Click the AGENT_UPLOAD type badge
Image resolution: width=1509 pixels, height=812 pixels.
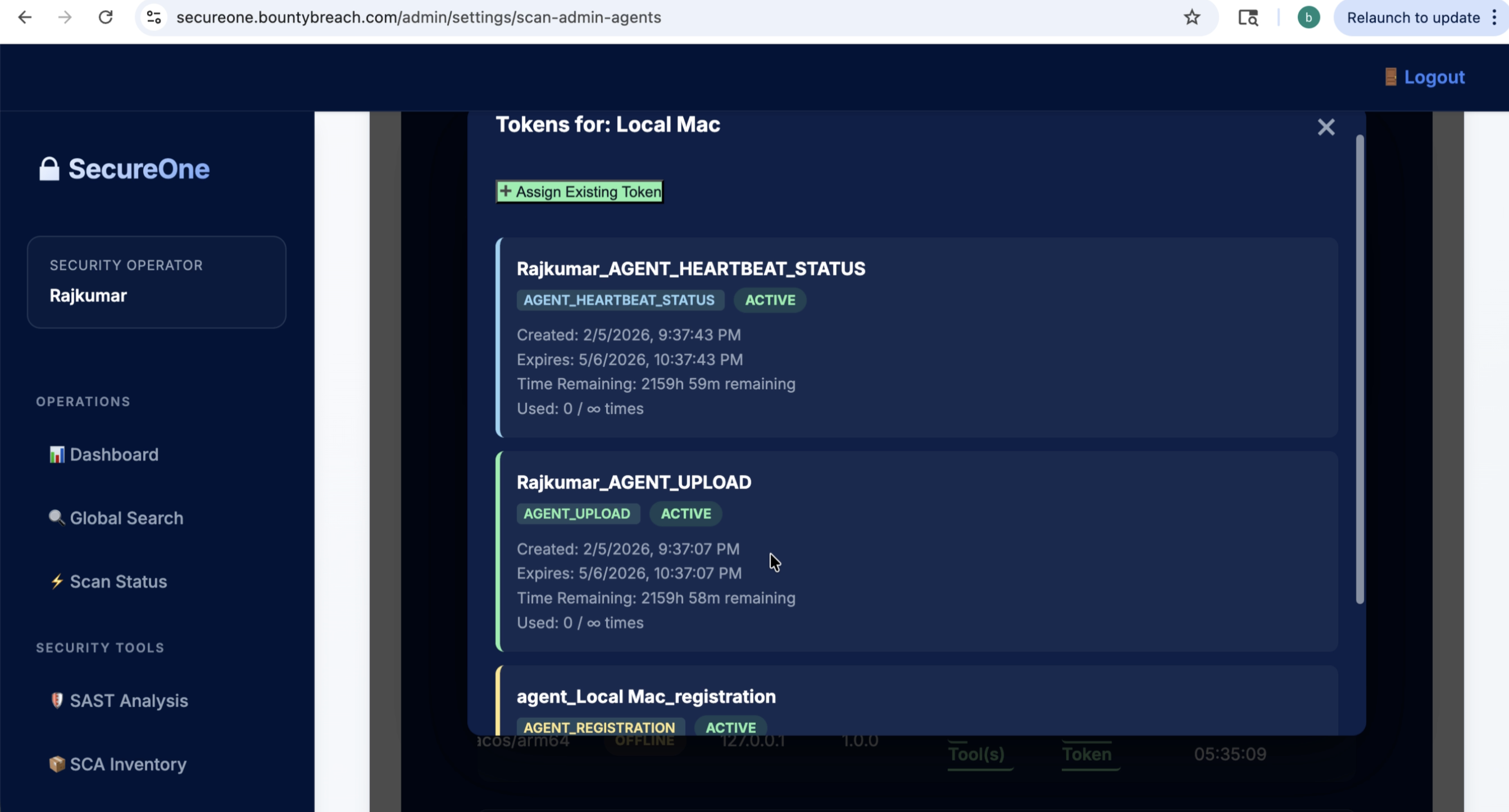click(578, 514)
